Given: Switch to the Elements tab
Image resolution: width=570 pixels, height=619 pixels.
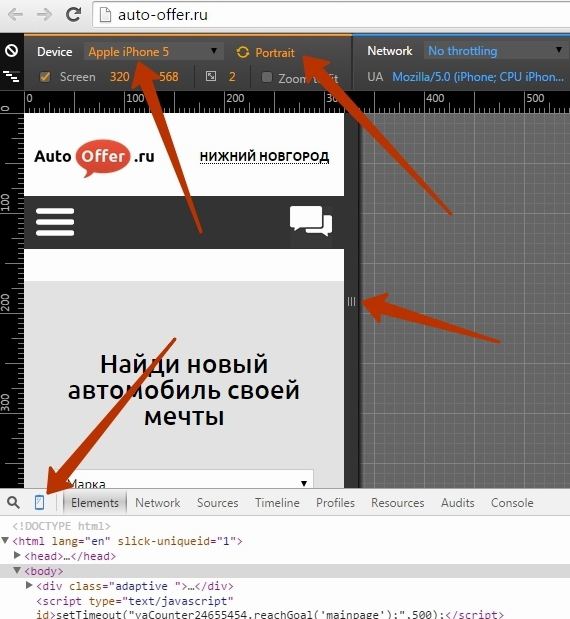Looking at the screenshot, I should tap(95, 503).
